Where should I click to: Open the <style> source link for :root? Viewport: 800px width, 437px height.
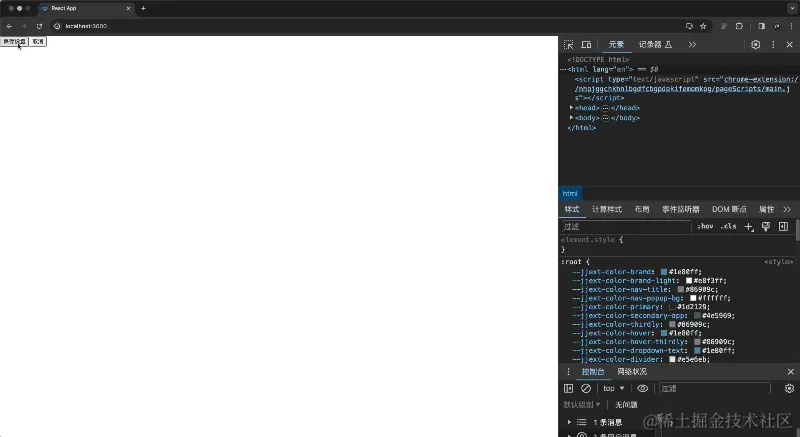tap(779, 262)
